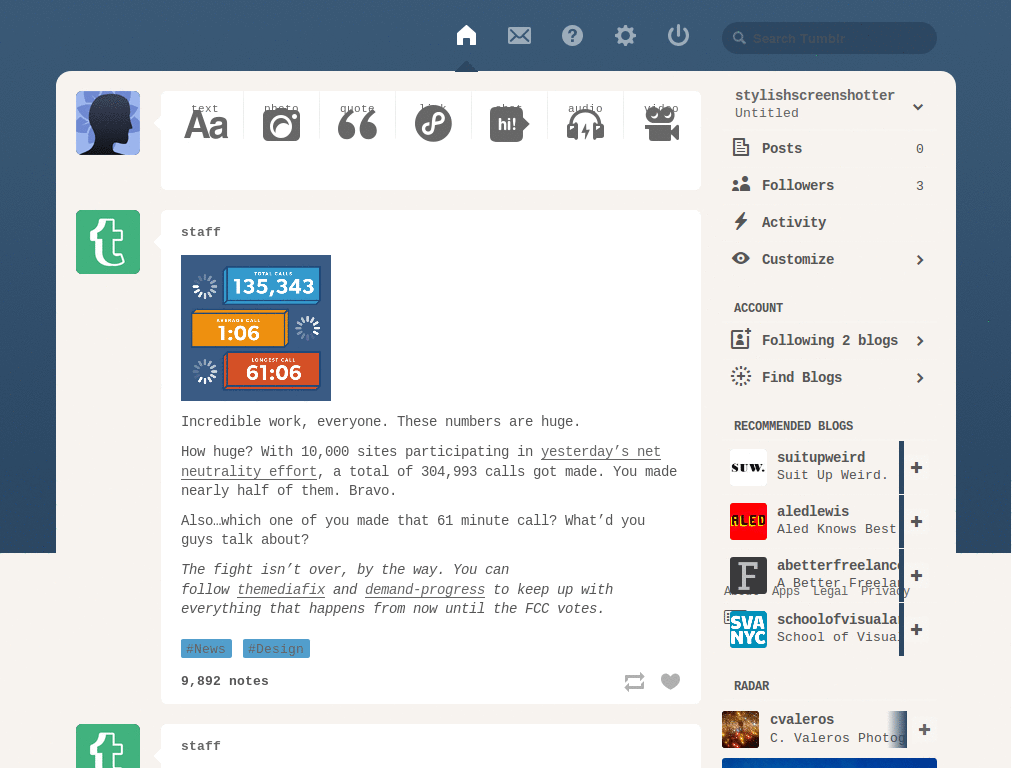Screen dimensions: 1024x768
Task: Expand the Following 2 blogs chevron
Action: [x=920, y=341]
